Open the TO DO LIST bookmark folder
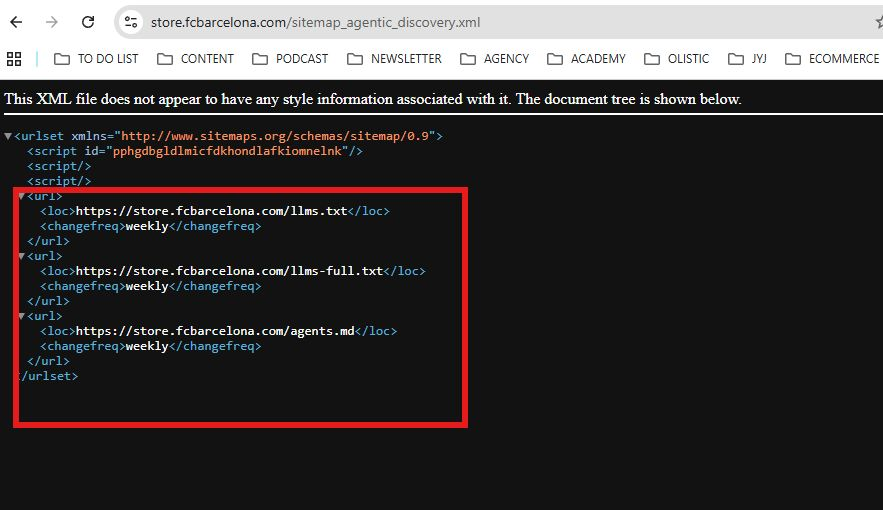Image resolution: width=883 pixels, height=510 pixels. 96,59
